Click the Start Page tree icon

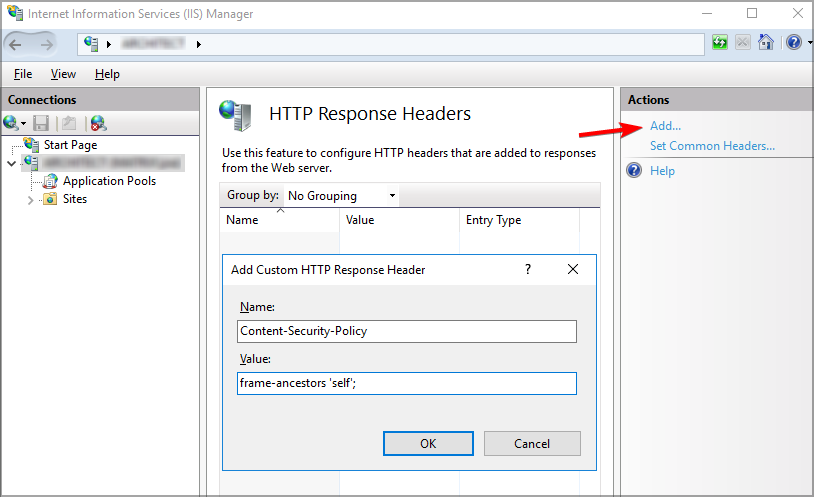pyautogui.click(x=31, y=144)
